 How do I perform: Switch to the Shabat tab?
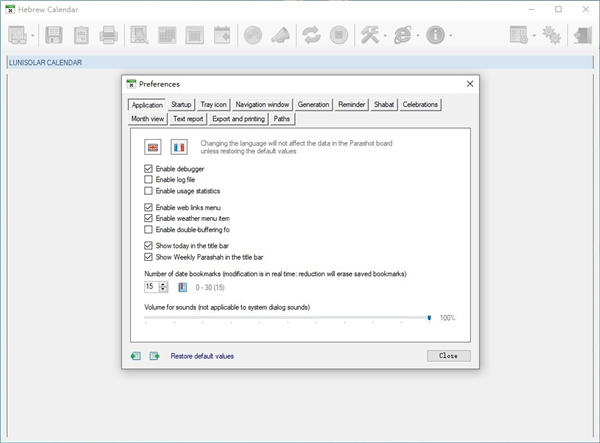(384, 104)
